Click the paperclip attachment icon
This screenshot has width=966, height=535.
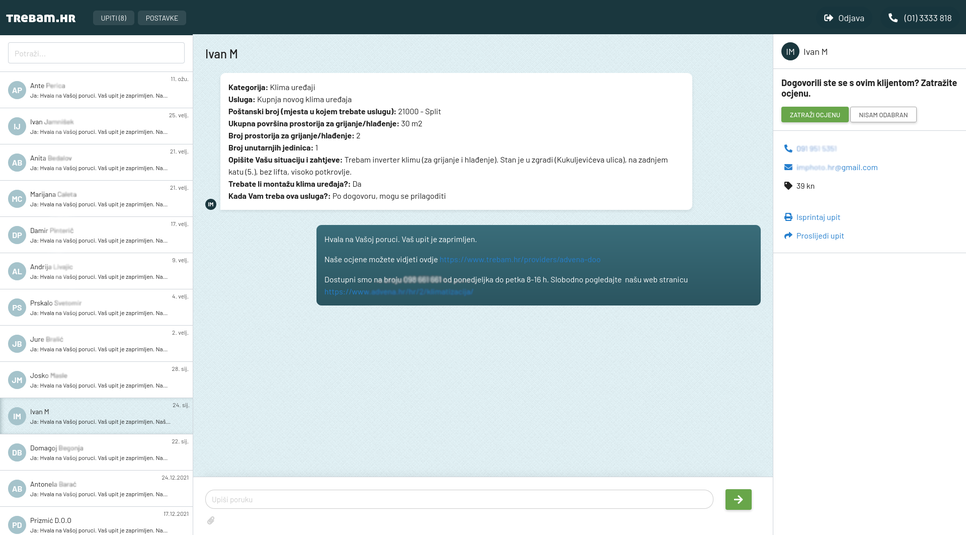[211, 520]
